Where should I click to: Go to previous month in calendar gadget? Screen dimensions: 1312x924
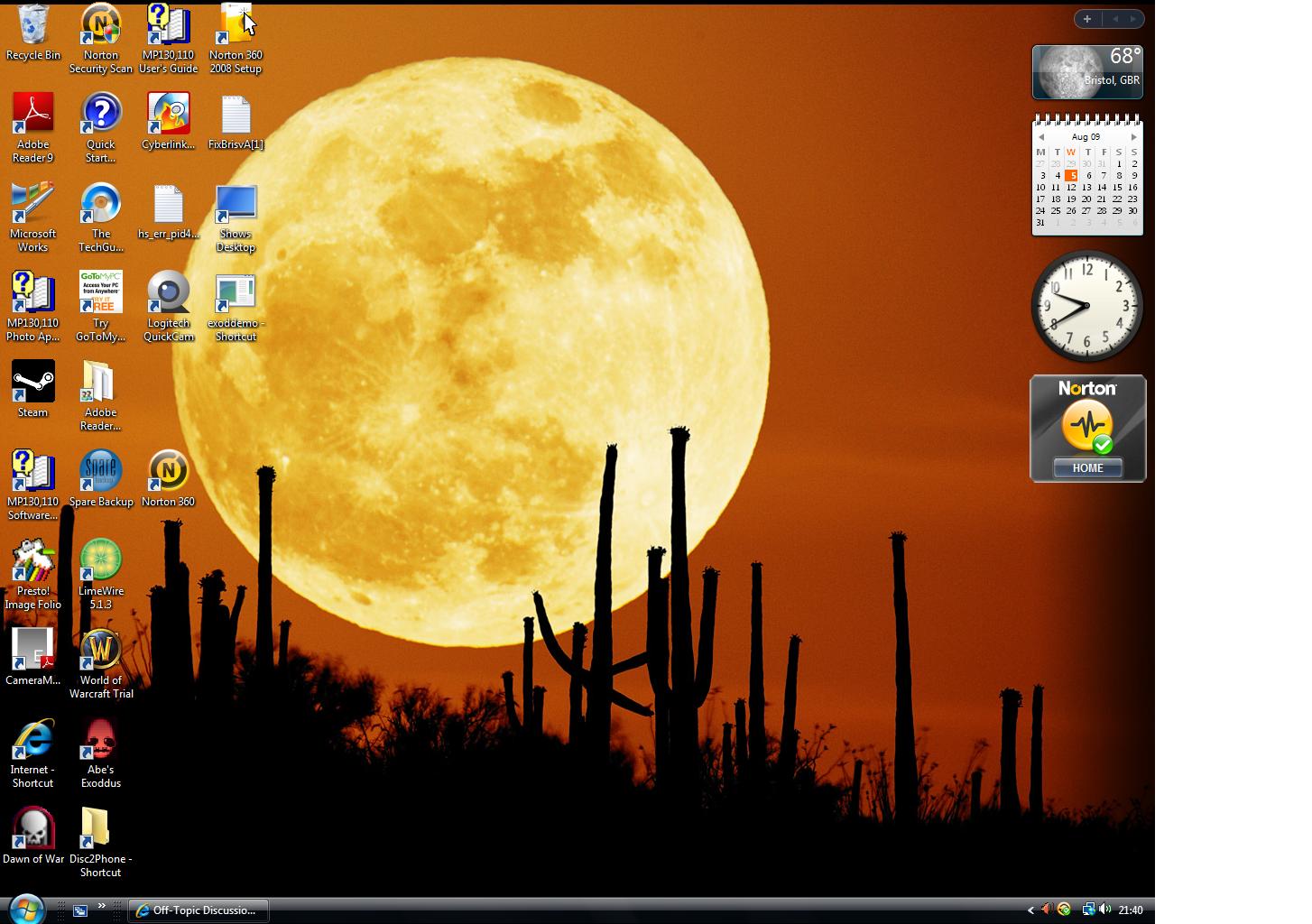(x=1040, y=137)
